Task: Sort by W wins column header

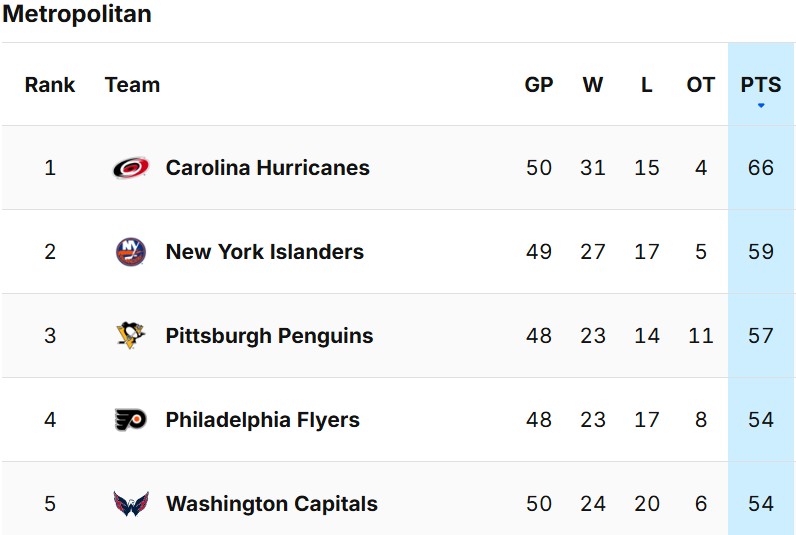Action: coord(593,85)
